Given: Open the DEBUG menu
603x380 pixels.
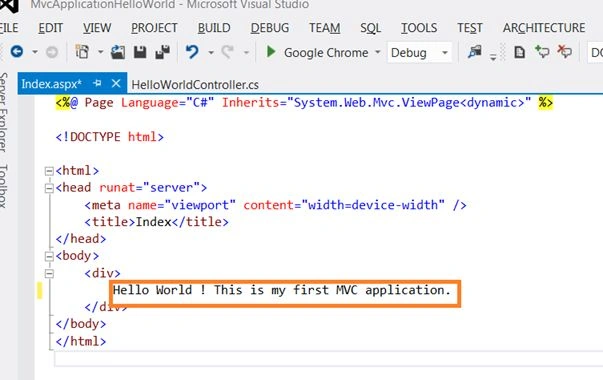Looking at the screenshot, I should pyautogui.click(x=270, y=28).
